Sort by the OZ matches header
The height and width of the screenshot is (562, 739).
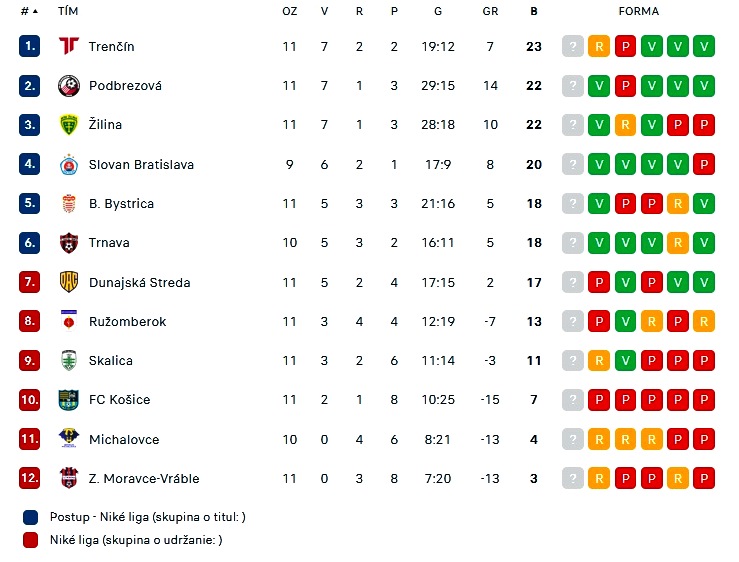289,11
